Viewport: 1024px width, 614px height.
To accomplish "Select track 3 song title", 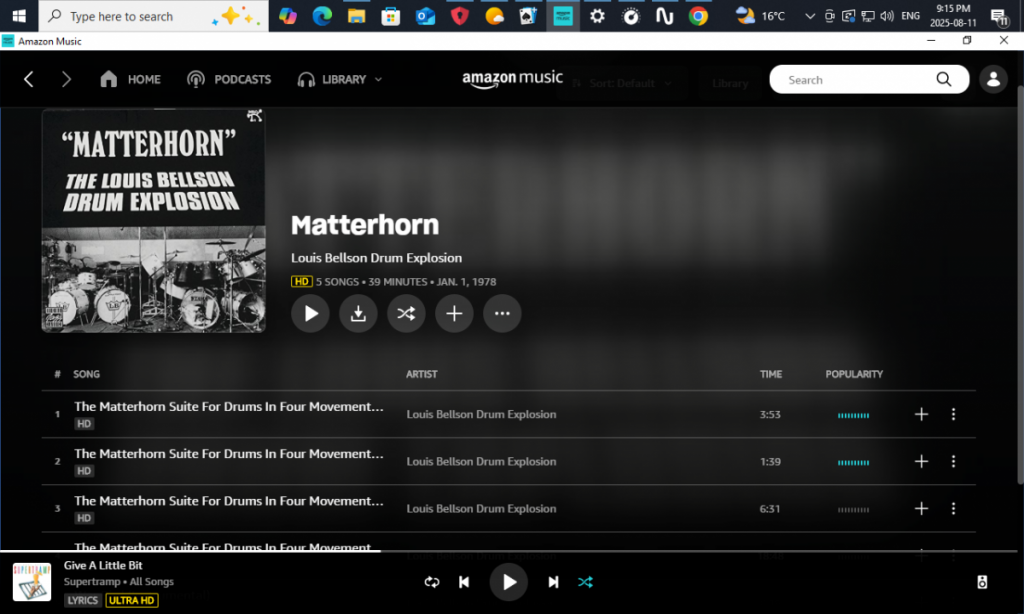I will point(229,500).
